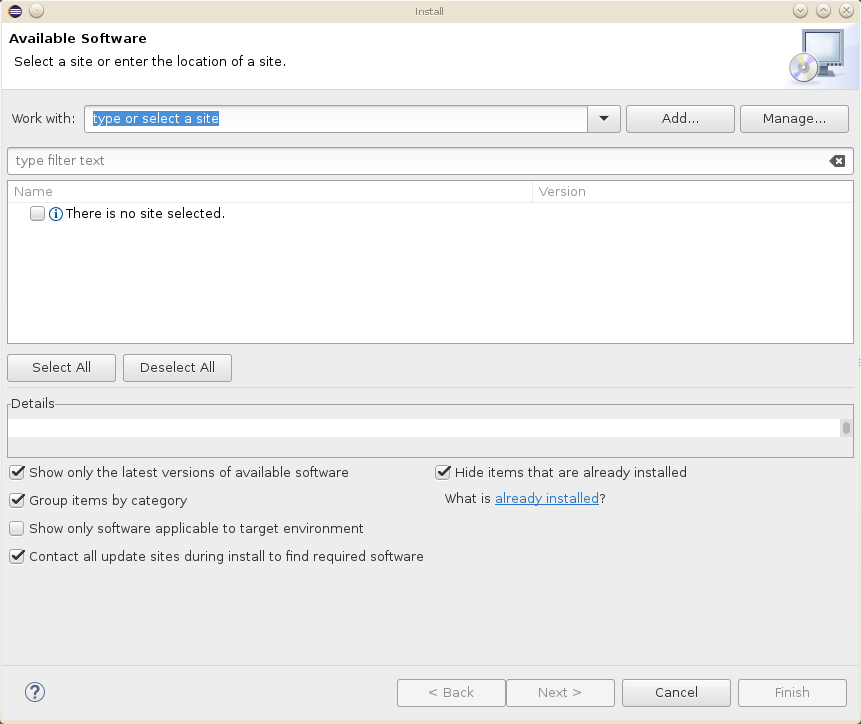Click inside the type filter text field
Screen dimensions: 861x724
coord(300,160)
